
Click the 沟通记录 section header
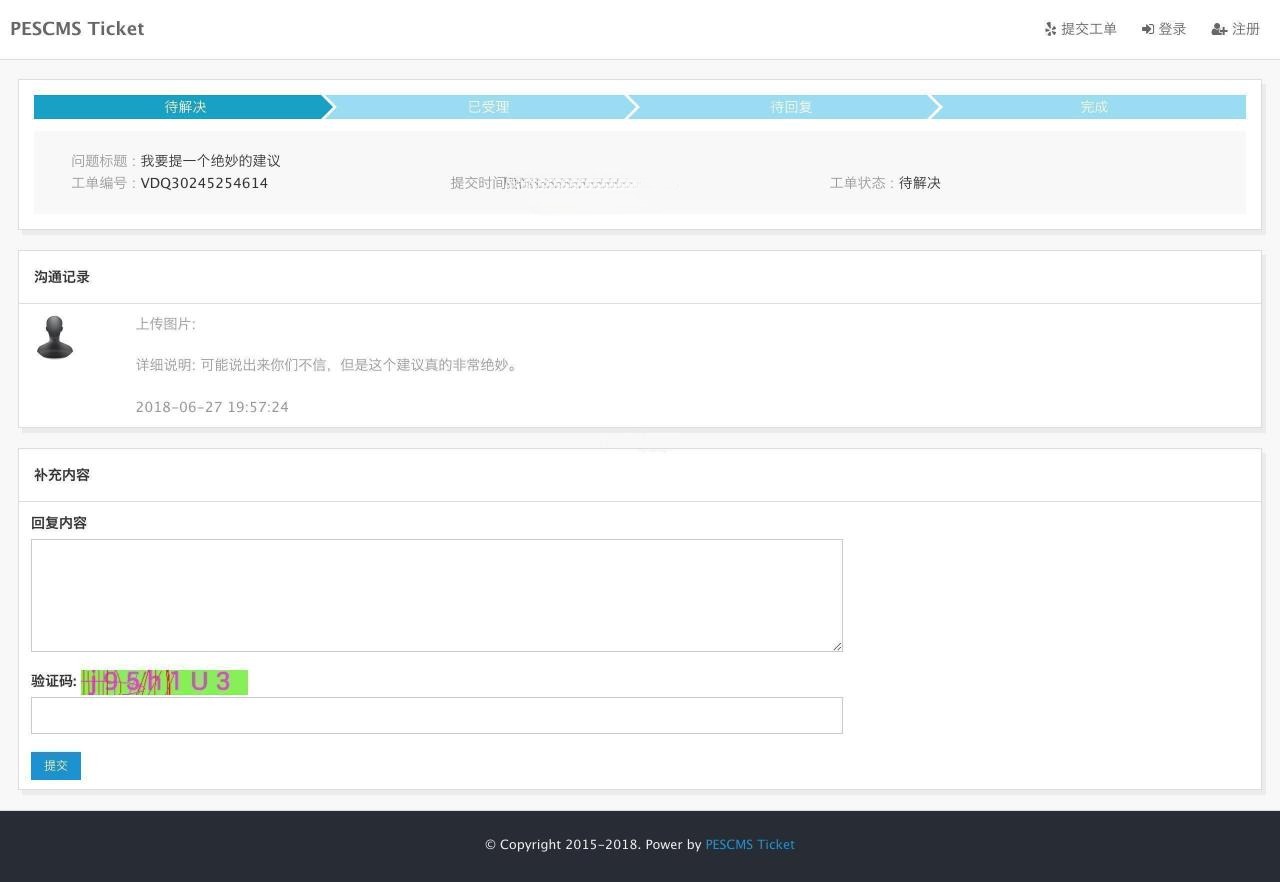click(x=61, y=276)
